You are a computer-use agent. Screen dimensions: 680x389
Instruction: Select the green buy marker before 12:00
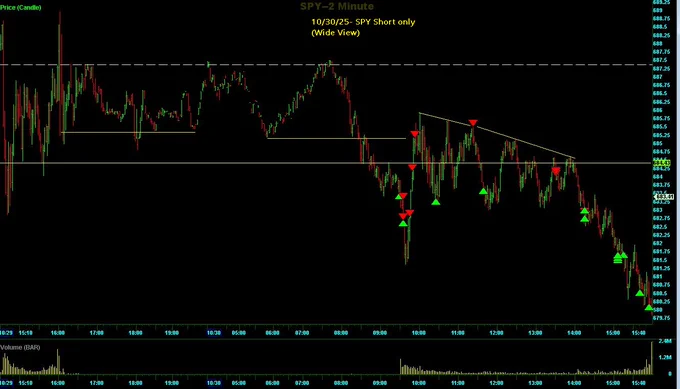tap(483, 191)
